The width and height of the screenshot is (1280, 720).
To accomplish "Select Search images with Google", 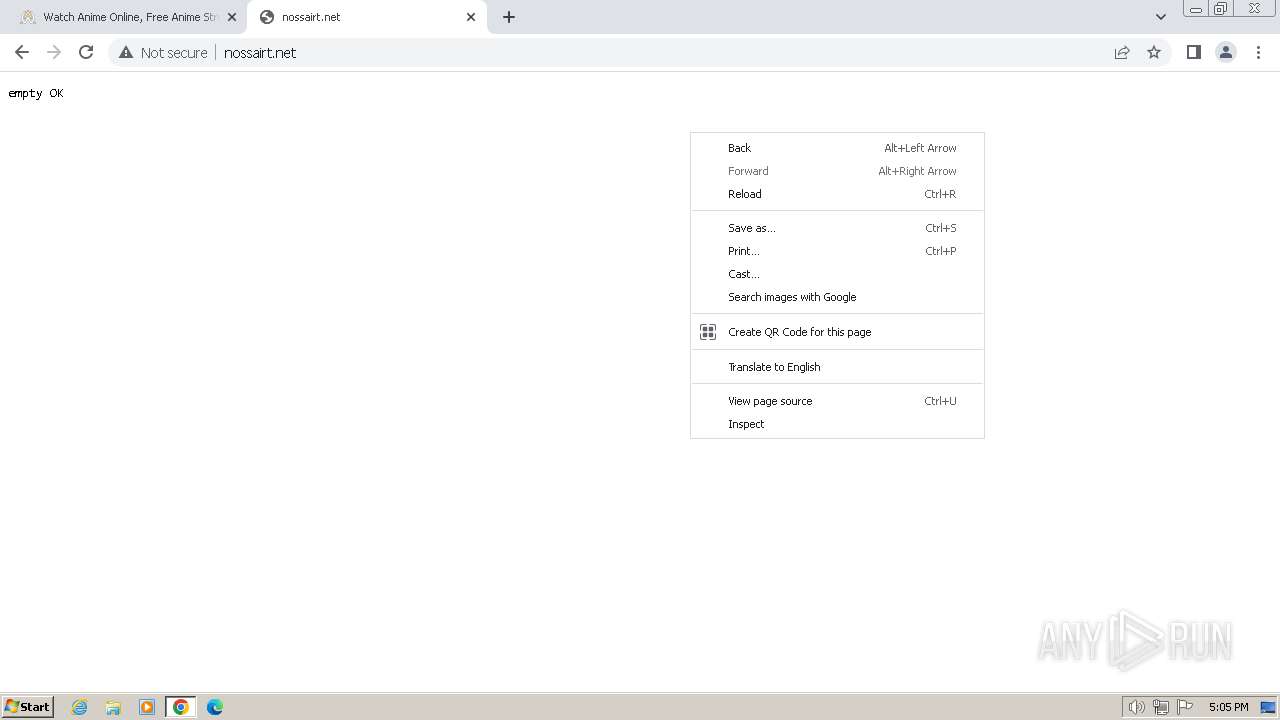I will [x=837, y=297].
